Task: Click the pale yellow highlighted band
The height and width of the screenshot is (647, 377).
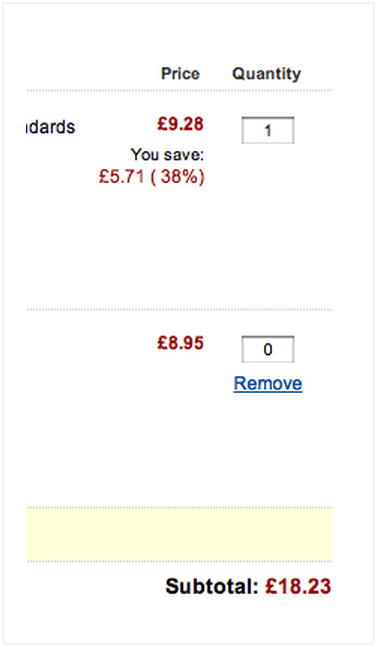Action: [x=179, y=534]
